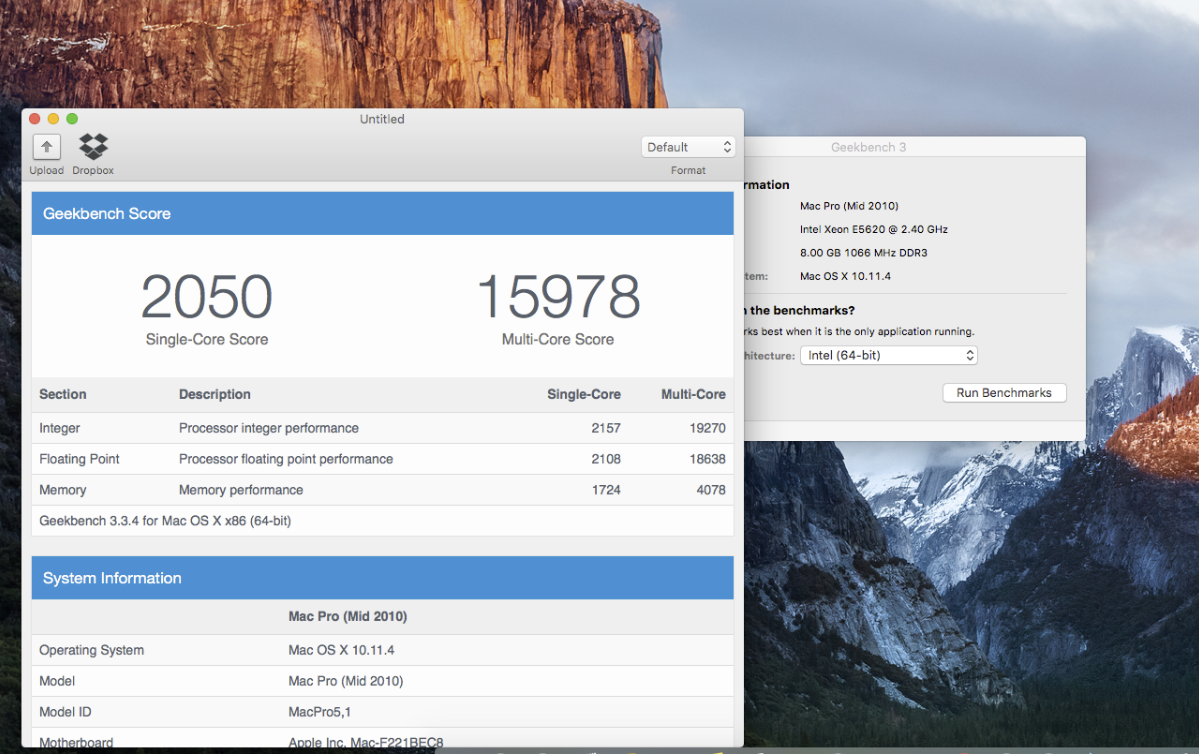Click Integer multi-core value 19270
1199x754 pixels.
[x=707, y=428]
